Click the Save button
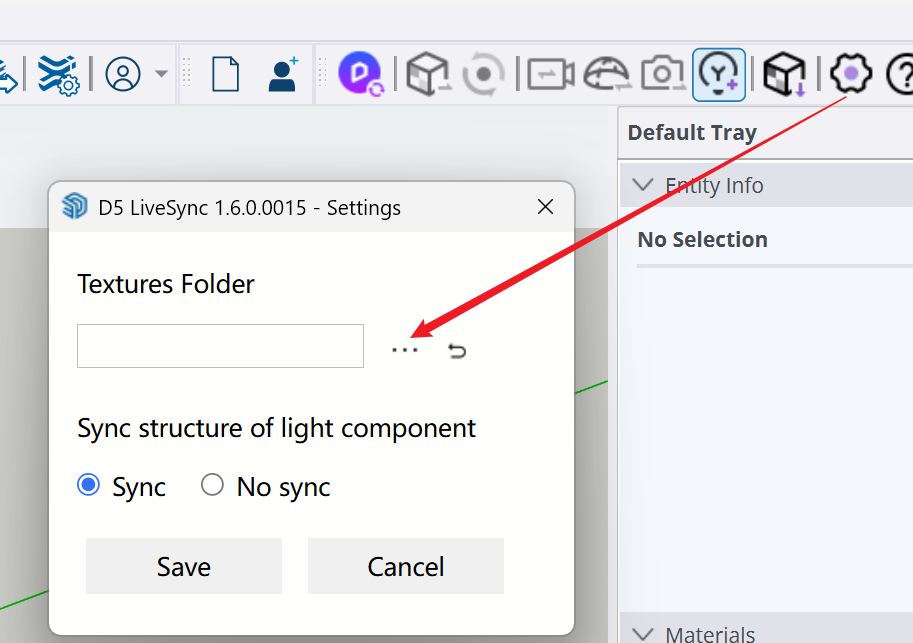913x643 pixels. pyautogui.click(x=184, y=566)
